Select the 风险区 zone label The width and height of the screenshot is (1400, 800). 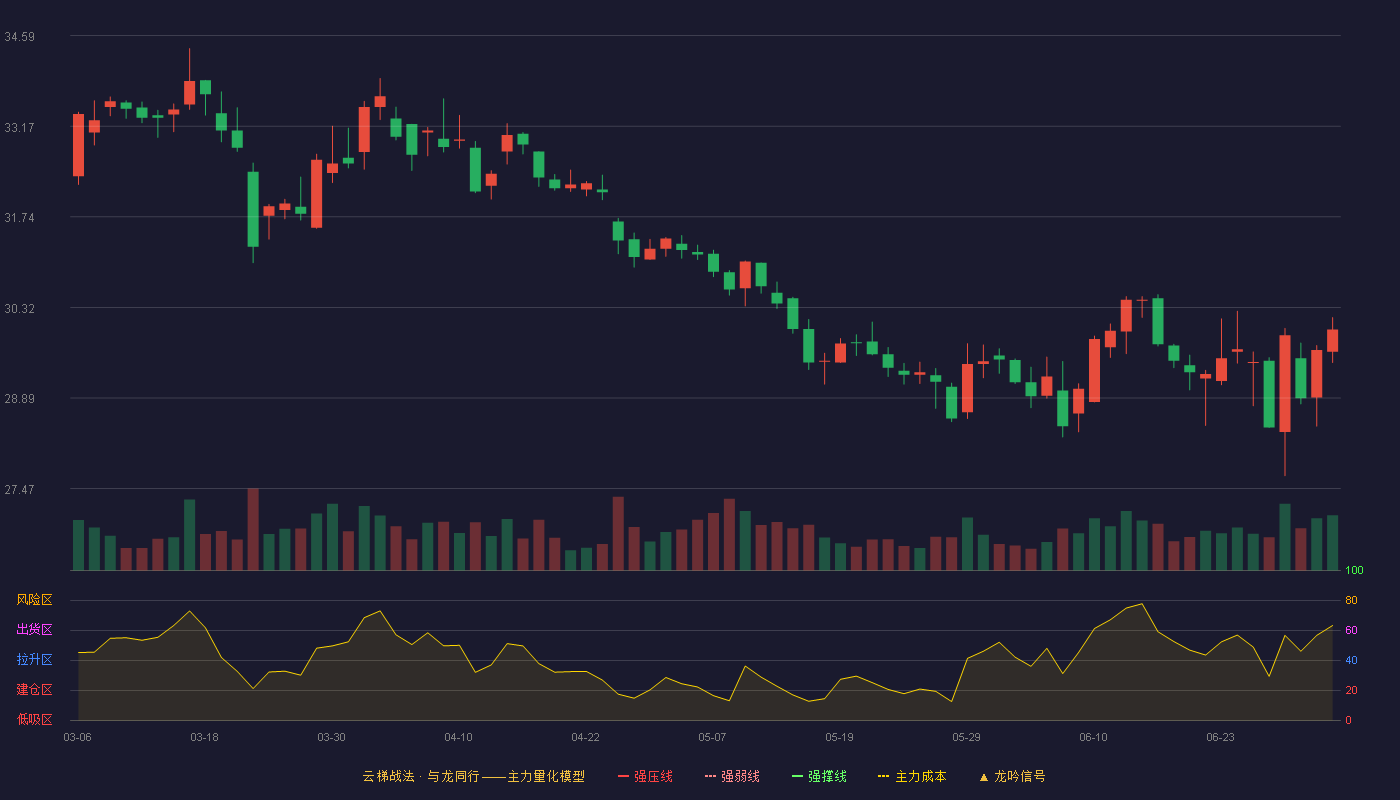tap(34, 600)
